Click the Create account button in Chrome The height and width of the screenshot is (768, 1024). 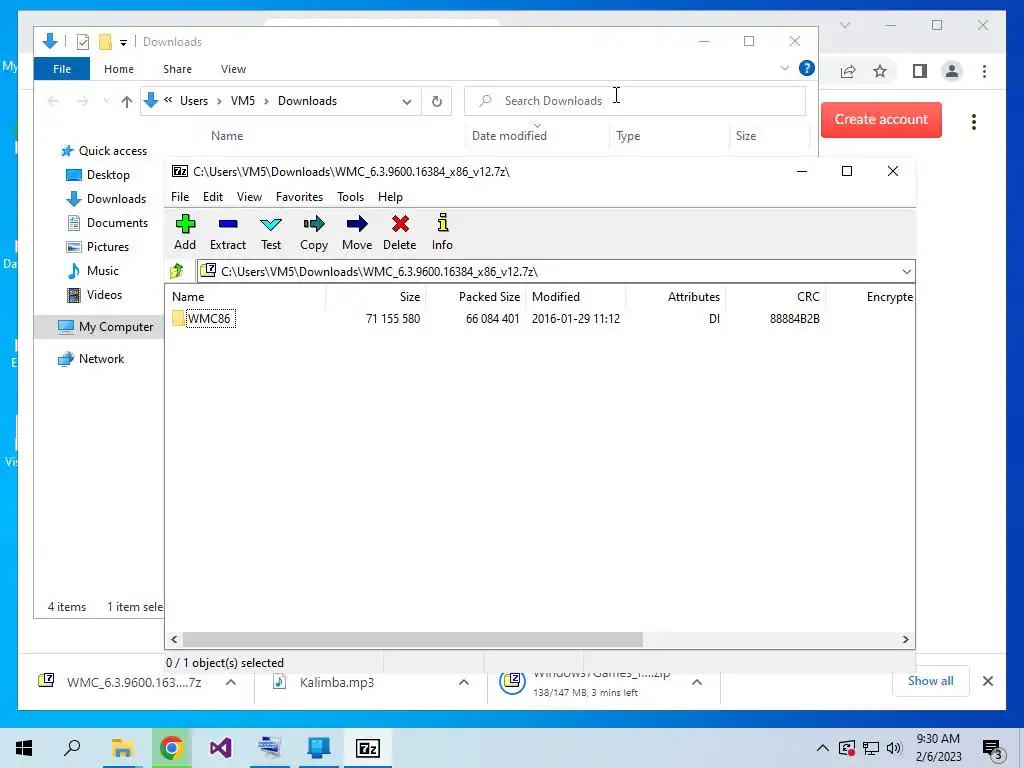click(881, 120)
